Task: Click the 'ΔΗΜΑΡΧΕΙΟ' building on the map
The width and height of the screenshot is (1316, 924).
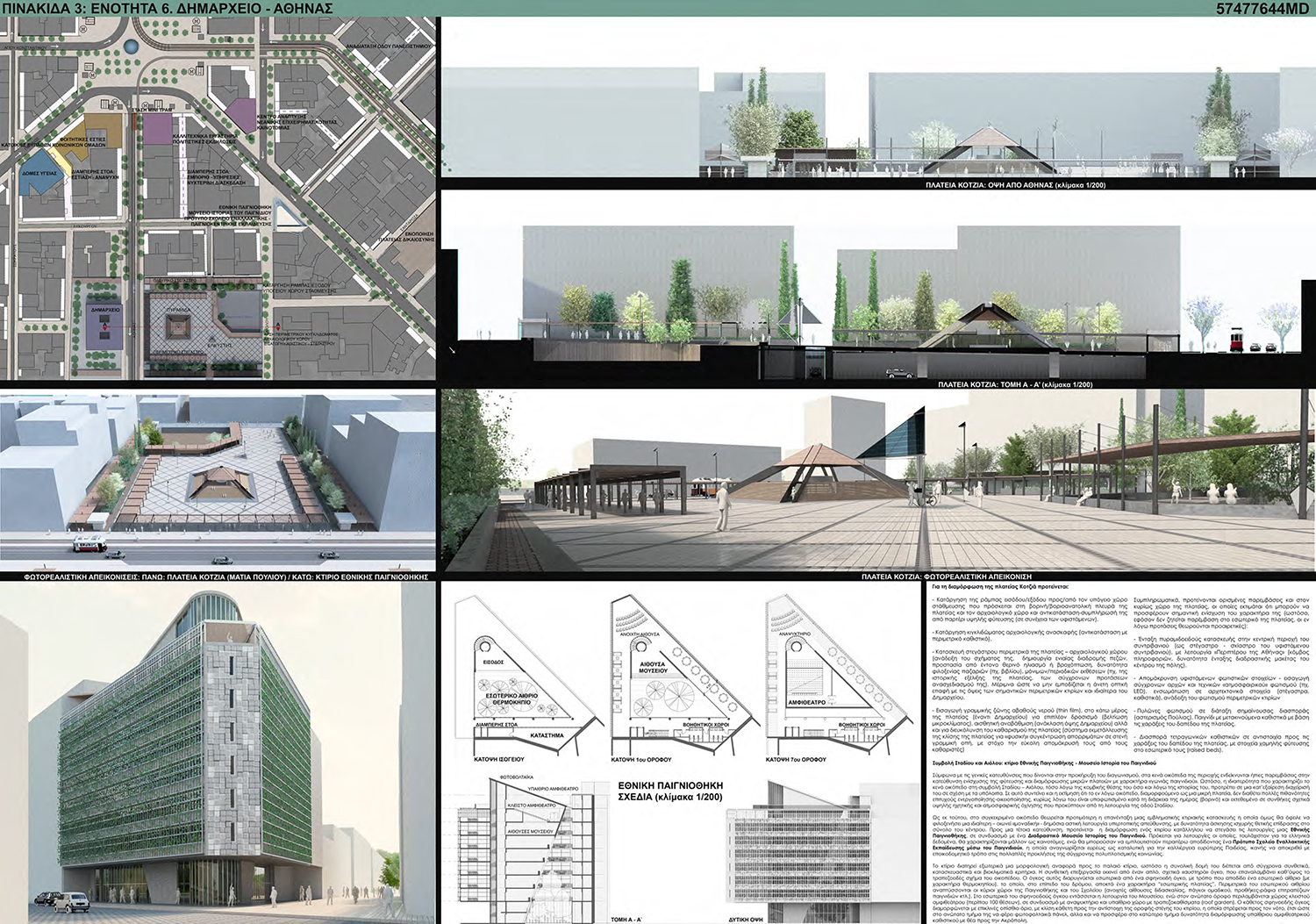Action: [x=105, y=326]
